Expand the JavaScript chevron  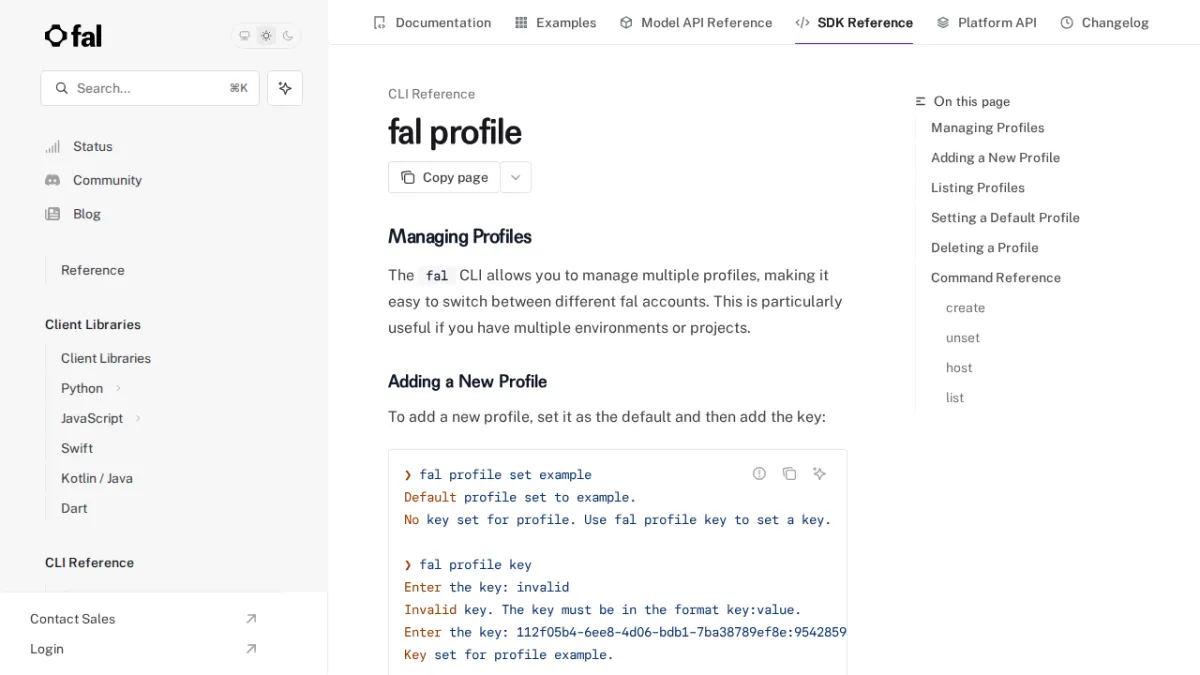tap(138, 418)
